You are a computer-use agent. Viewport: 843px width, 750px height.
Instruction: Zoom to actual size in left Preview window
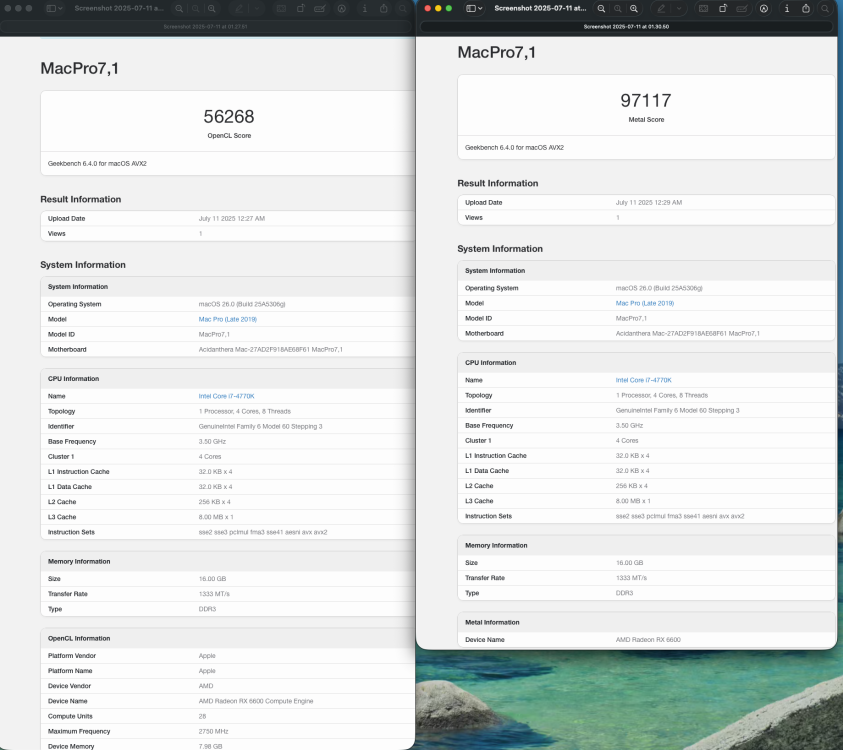(196, 9)
